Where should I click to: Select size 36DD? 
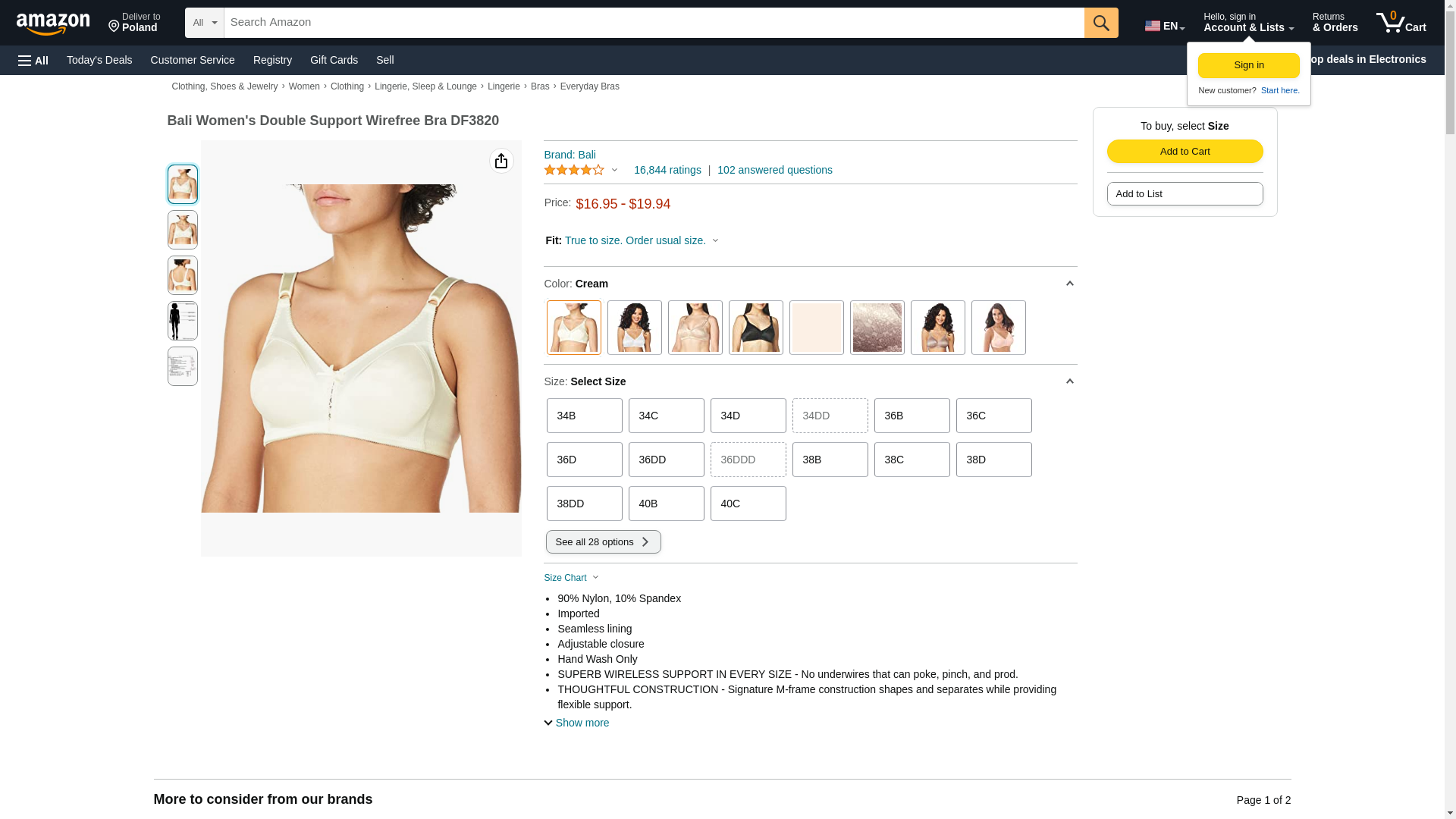click(666, 460)
